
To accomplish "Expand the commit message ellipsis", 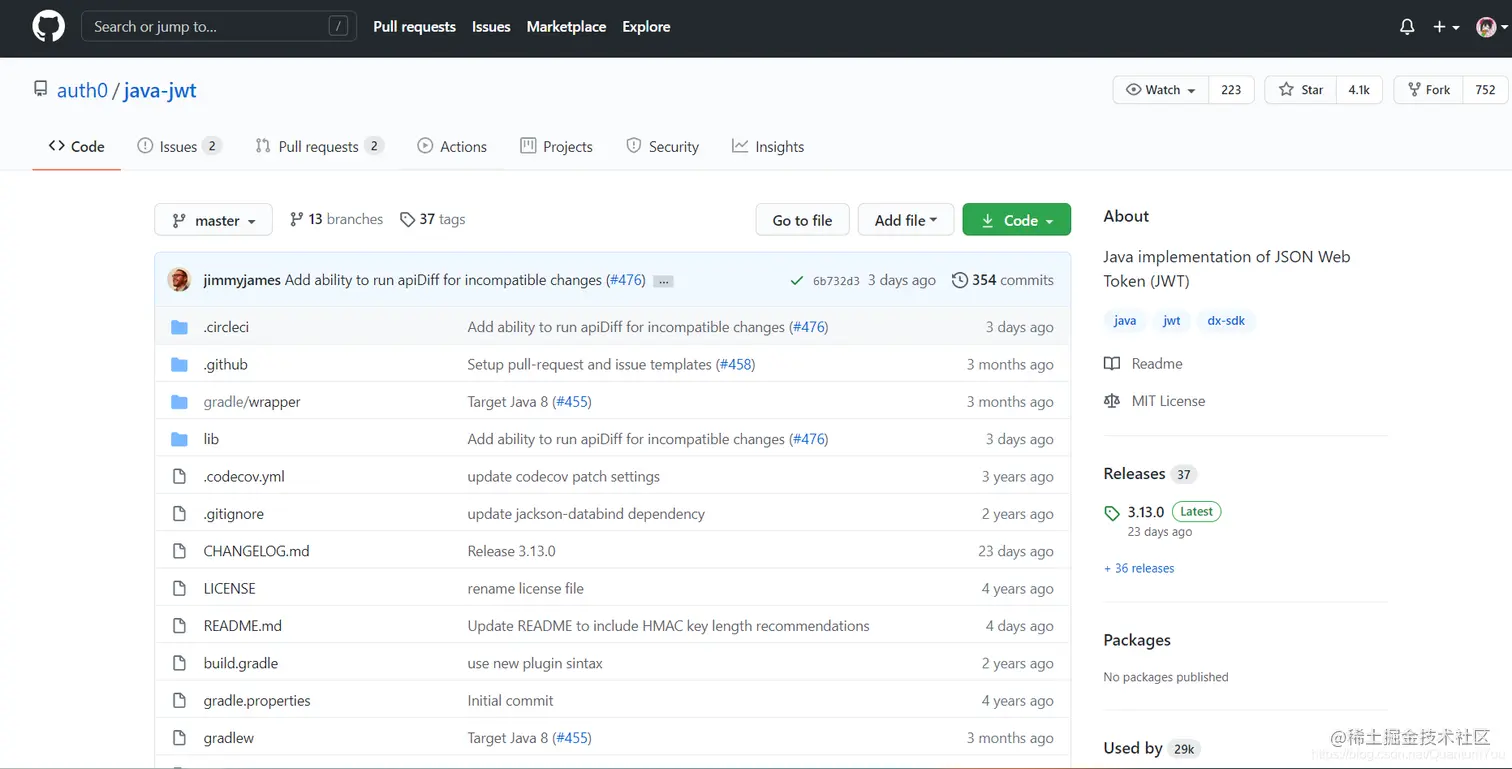I will (663, 281).
